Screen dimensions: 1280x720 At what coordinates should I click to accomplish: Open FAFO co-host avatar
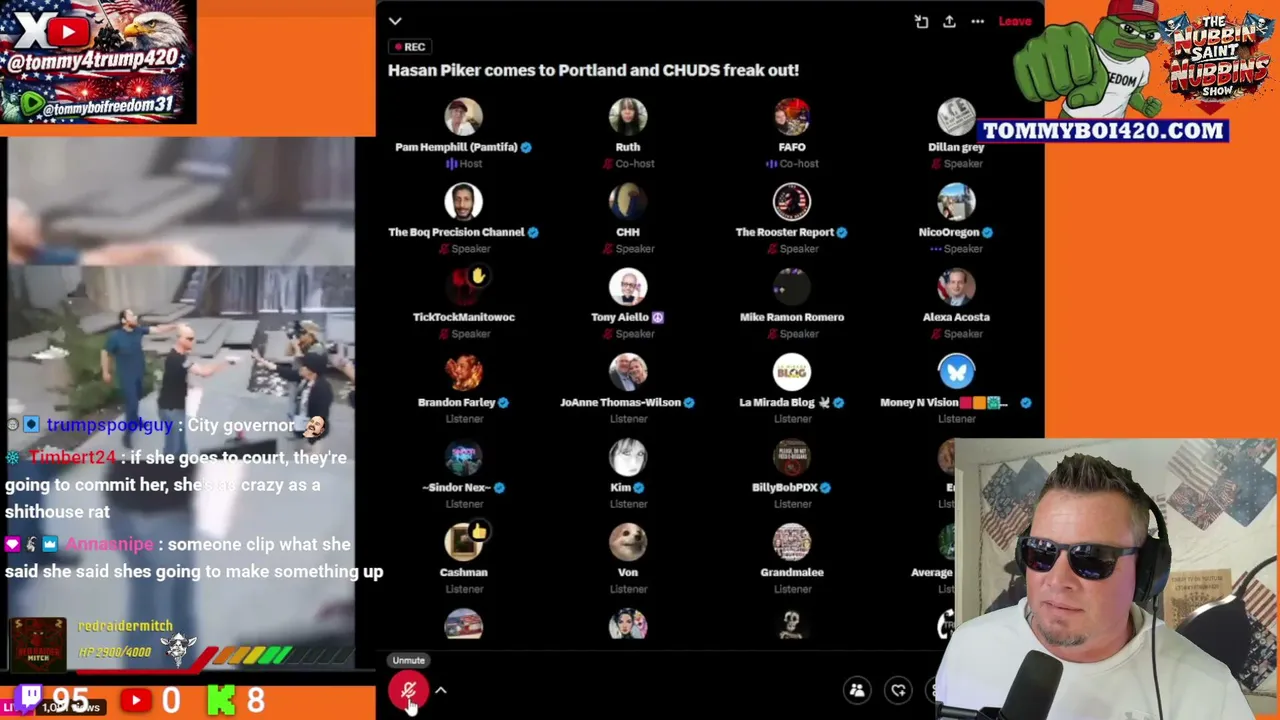(792, 117)
